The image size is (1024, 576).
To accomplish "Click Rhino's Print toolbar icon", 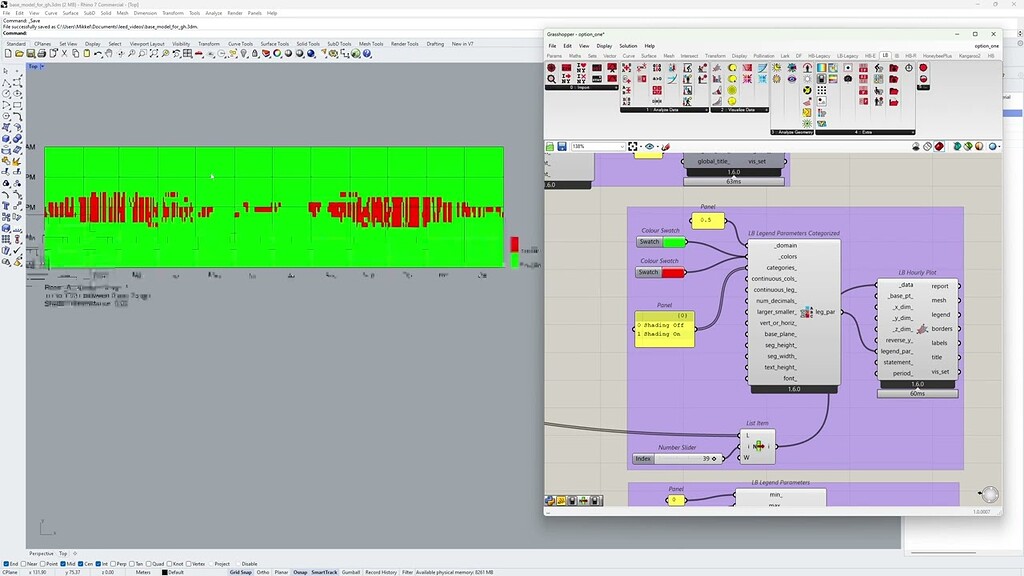I will click(x=40, y=53).
